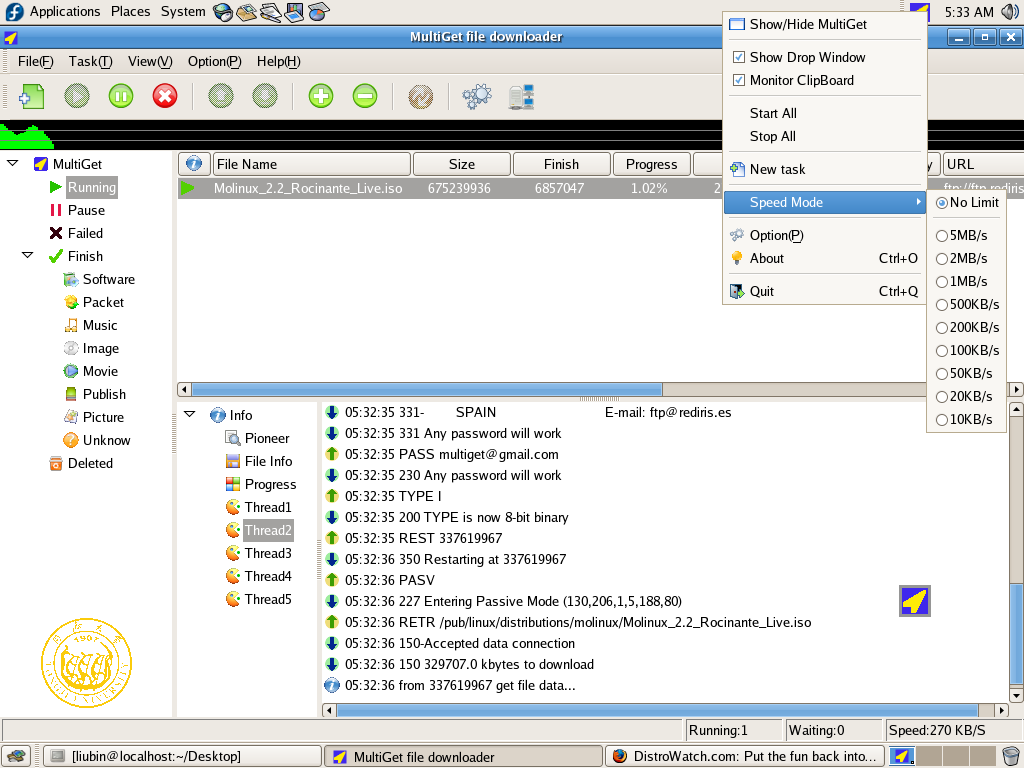Uncheck Show Drop Window option

pos(740,57)
